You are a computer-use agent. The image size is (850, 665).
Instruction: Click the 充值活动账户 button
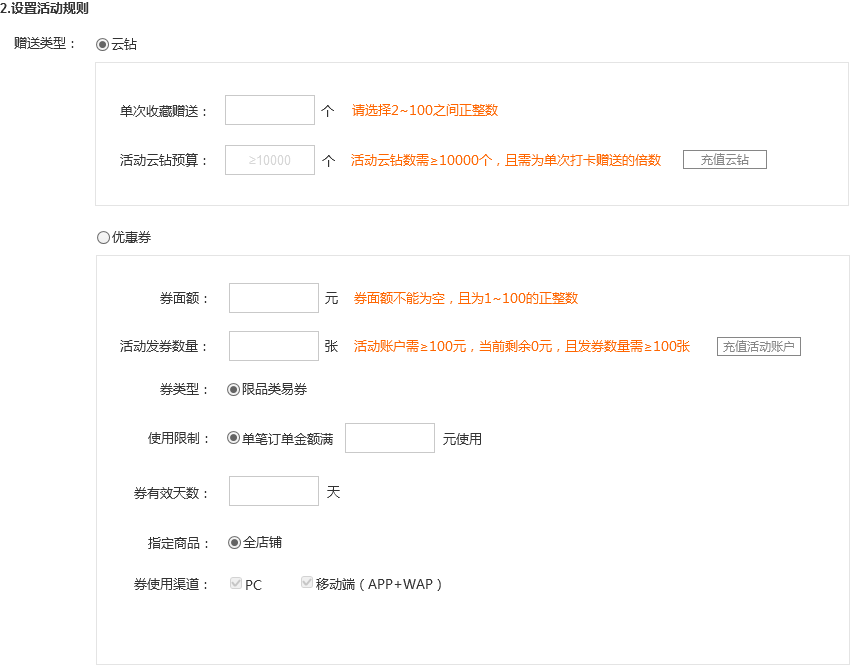coord(758,346)
